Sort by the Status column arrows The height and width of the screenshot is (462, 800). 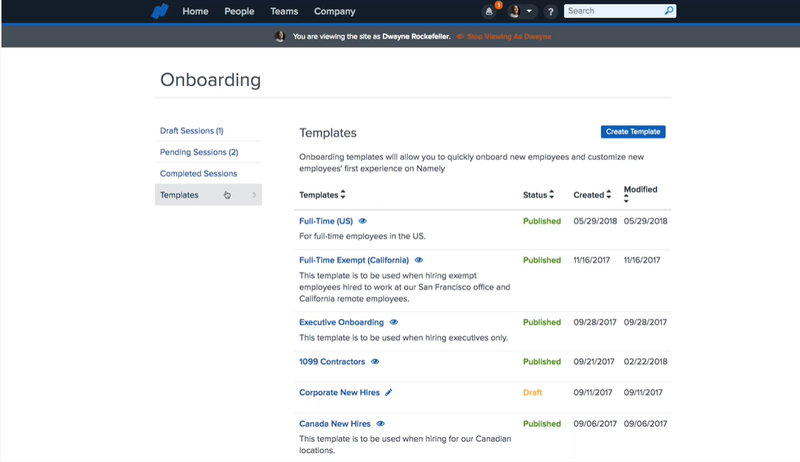point(552,195)
